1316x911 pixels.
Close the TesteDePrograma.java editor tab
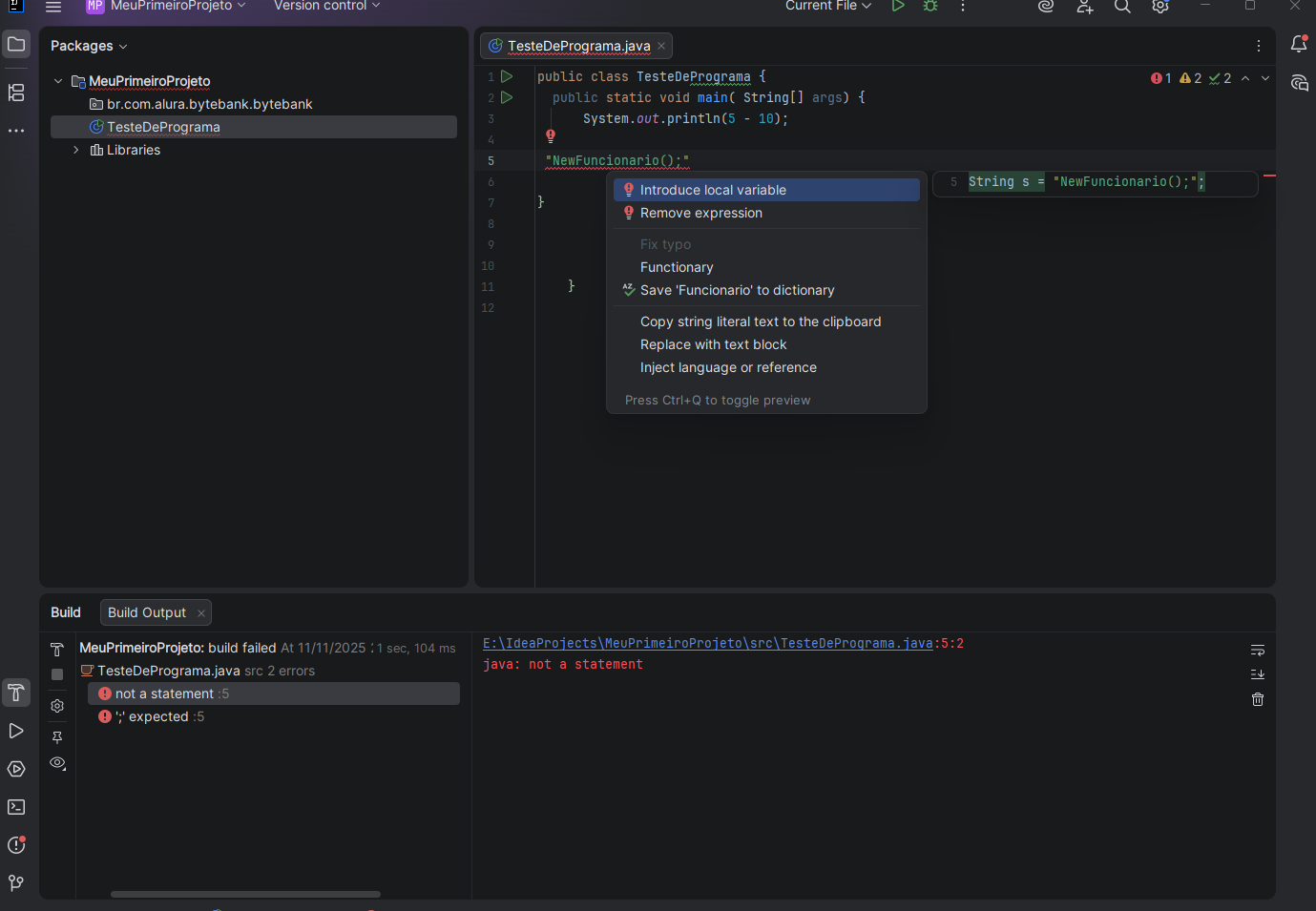coord(661,46)
